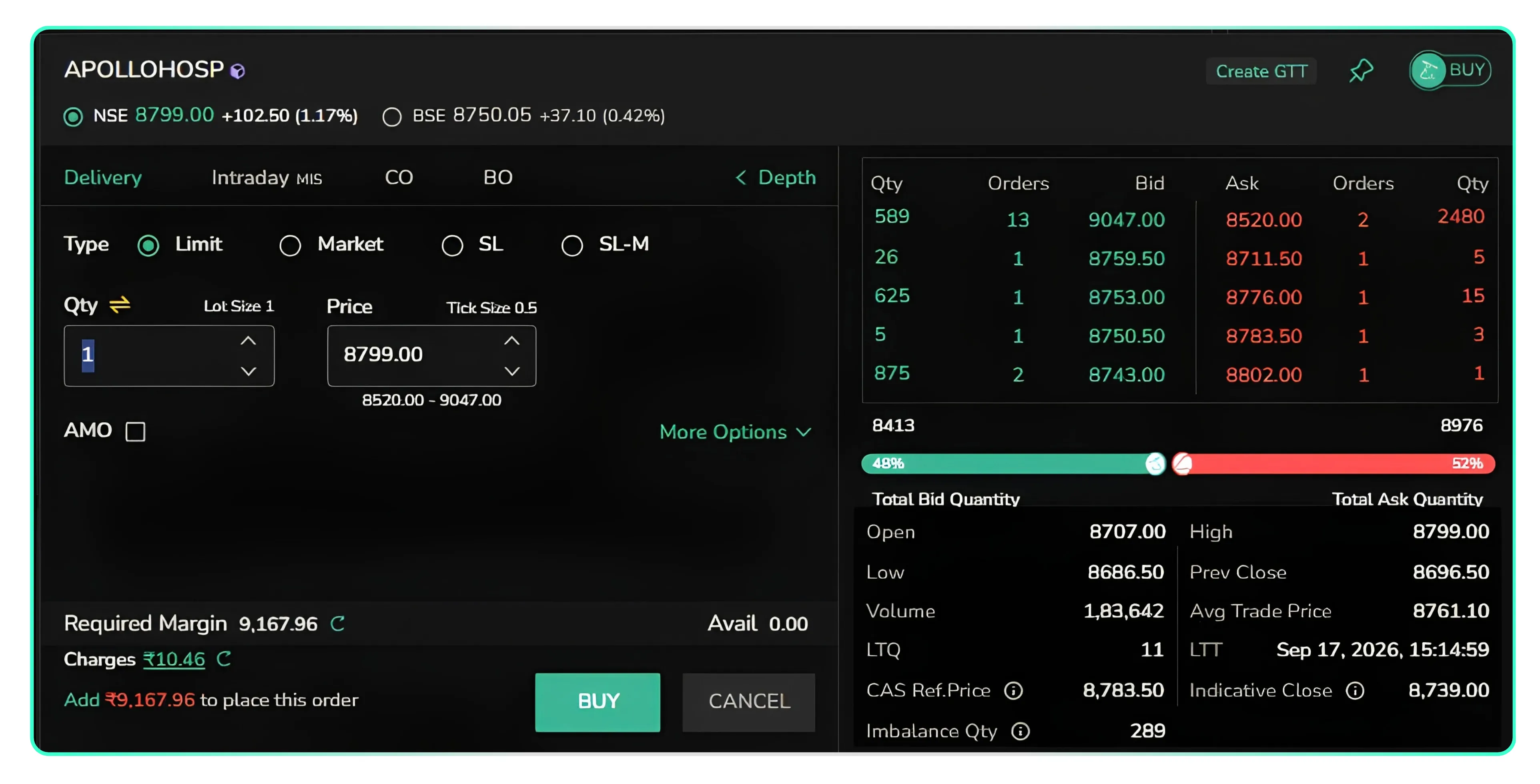The height and width of the screenshot is (784, 1540).
Task: Expand More Options
Action: pos(736,432)
